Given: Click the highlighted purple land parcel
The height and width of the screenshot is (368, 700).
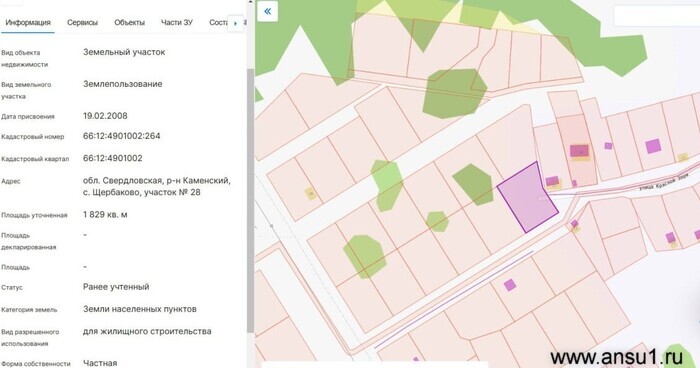Looking at the screenshot, I should (527, 198).
